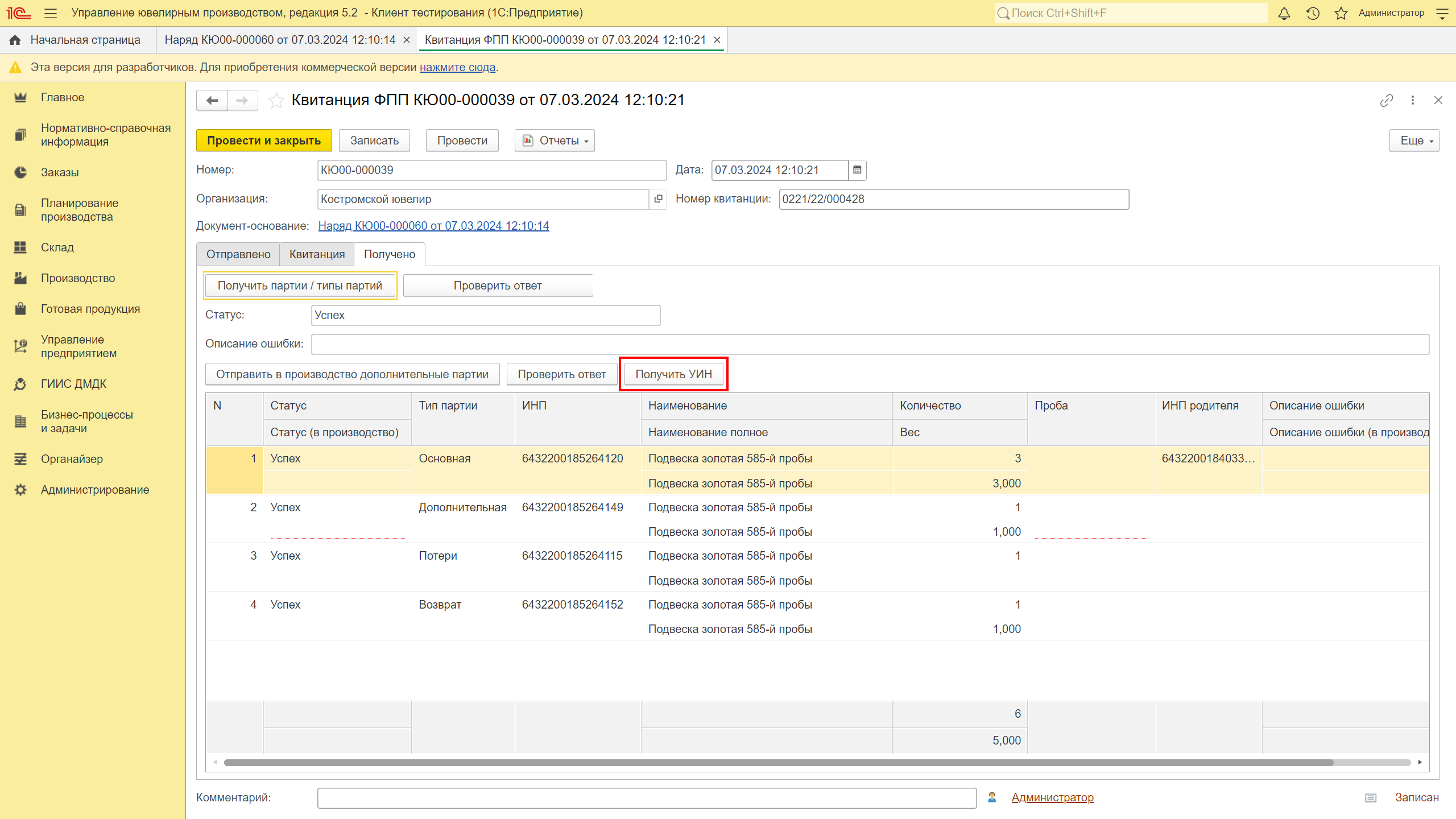Click Получить УИН button
1456x819 pixels.
(x=673, y=374)
